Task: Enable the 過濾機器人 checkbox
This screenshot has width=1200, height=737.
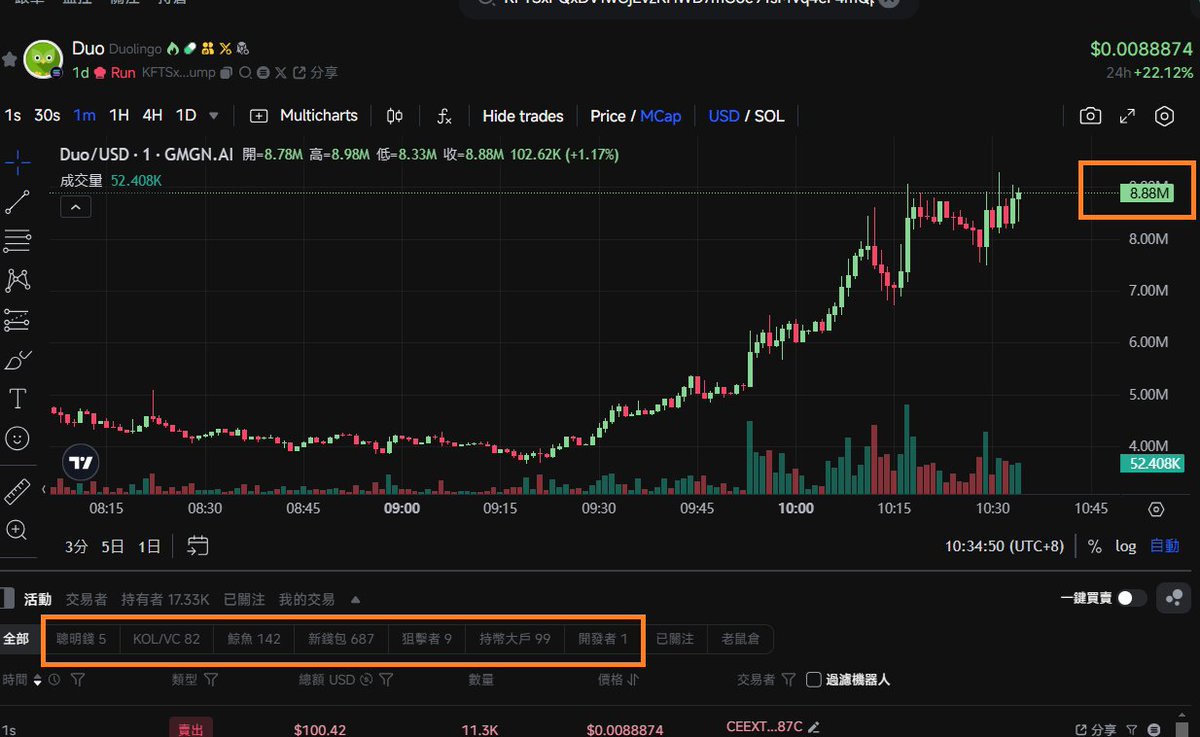Action: click(x=813, y=679)
